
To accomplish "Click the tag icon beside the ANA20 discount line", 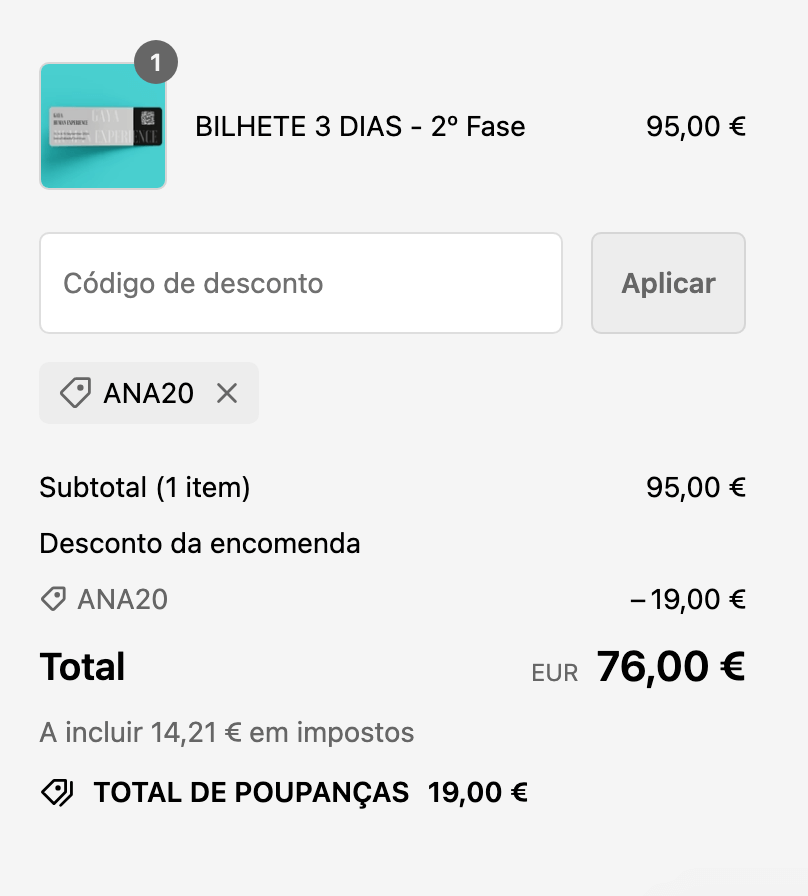I will click(x=53, y=599).
